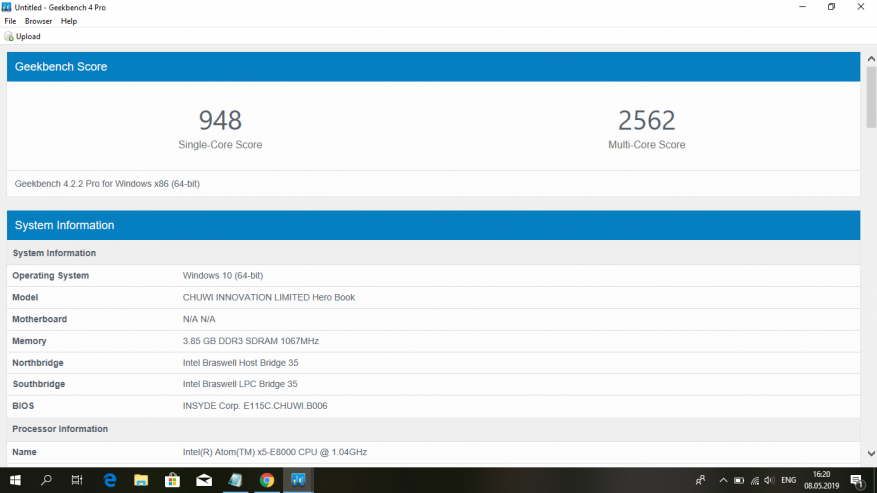This screenshot has width=877, height=493.
Task: Click the blue System Information header bar
Action: [433, 225]
